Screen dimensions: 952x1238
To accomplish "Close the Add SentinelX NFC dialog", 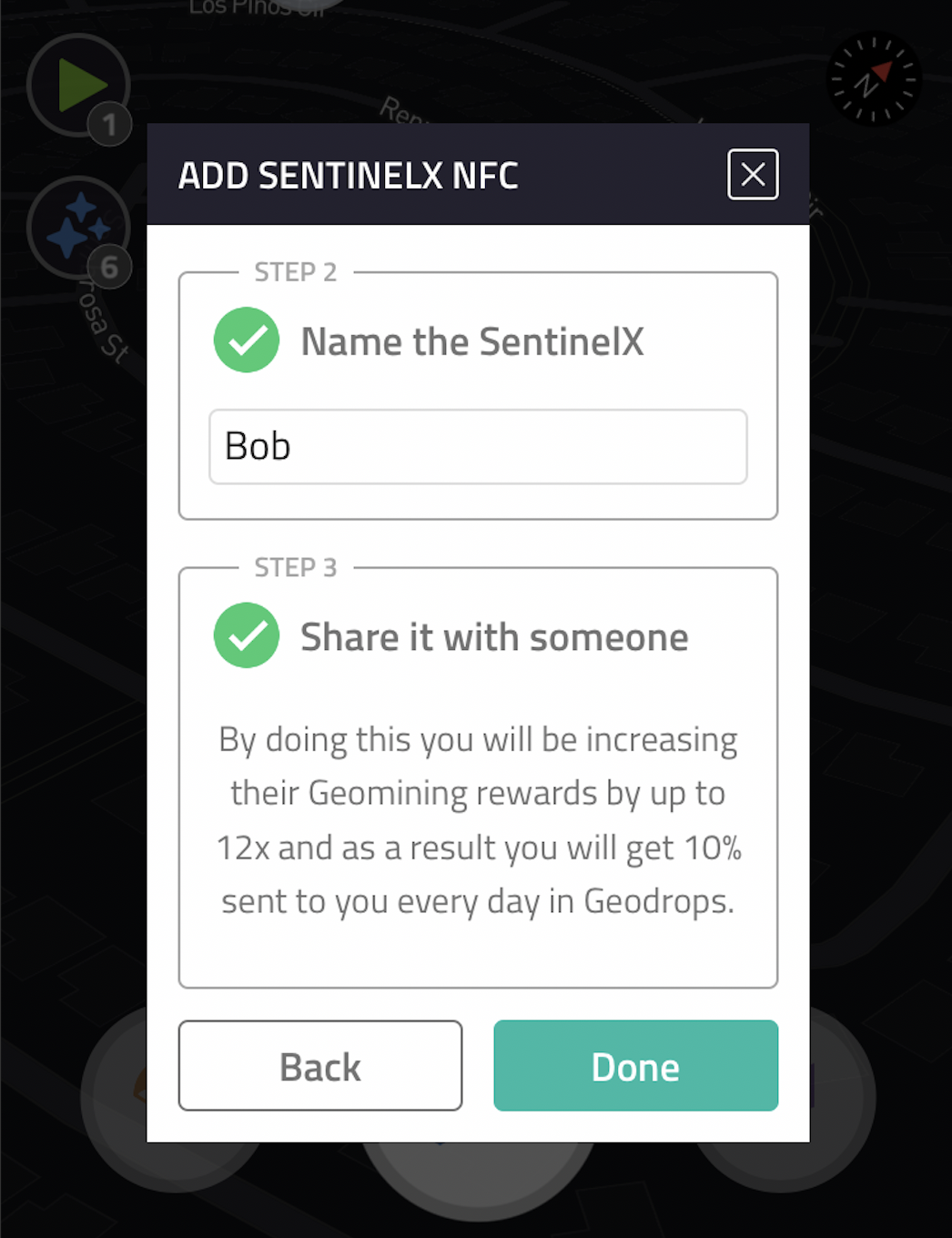I will point(753,174).
